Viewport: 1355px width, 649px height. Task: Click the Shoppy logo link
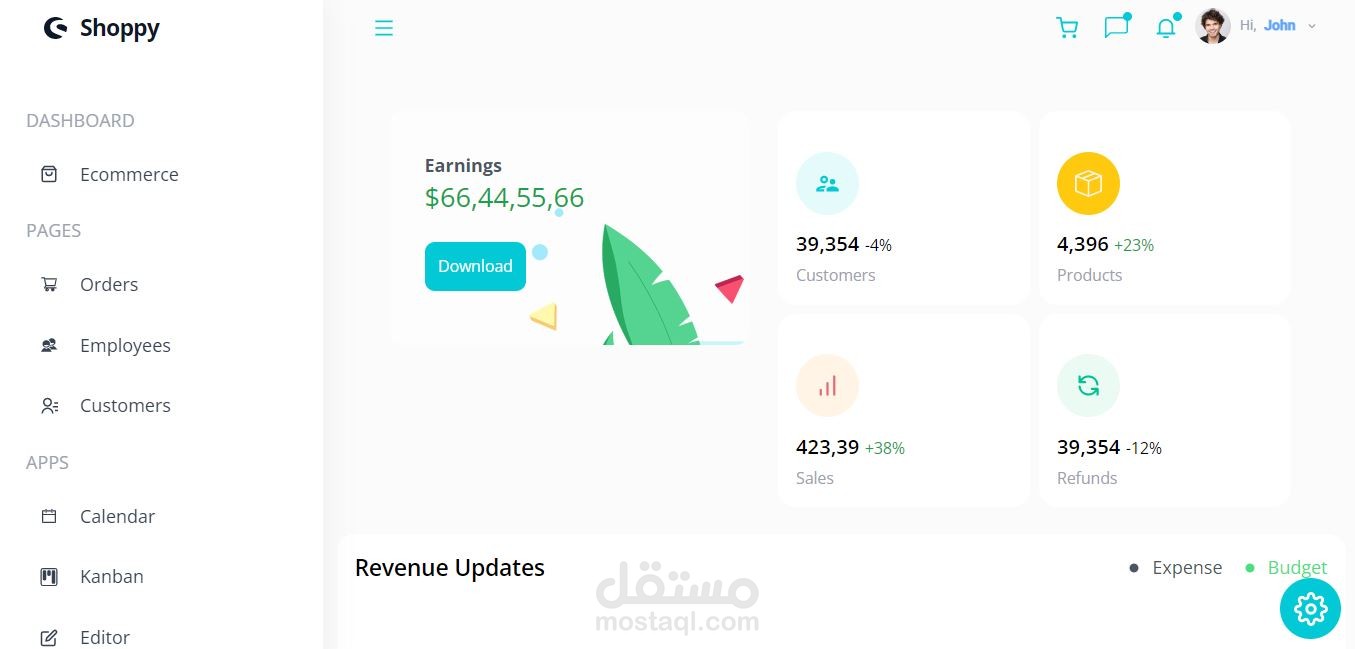click(x=101, y=28)
